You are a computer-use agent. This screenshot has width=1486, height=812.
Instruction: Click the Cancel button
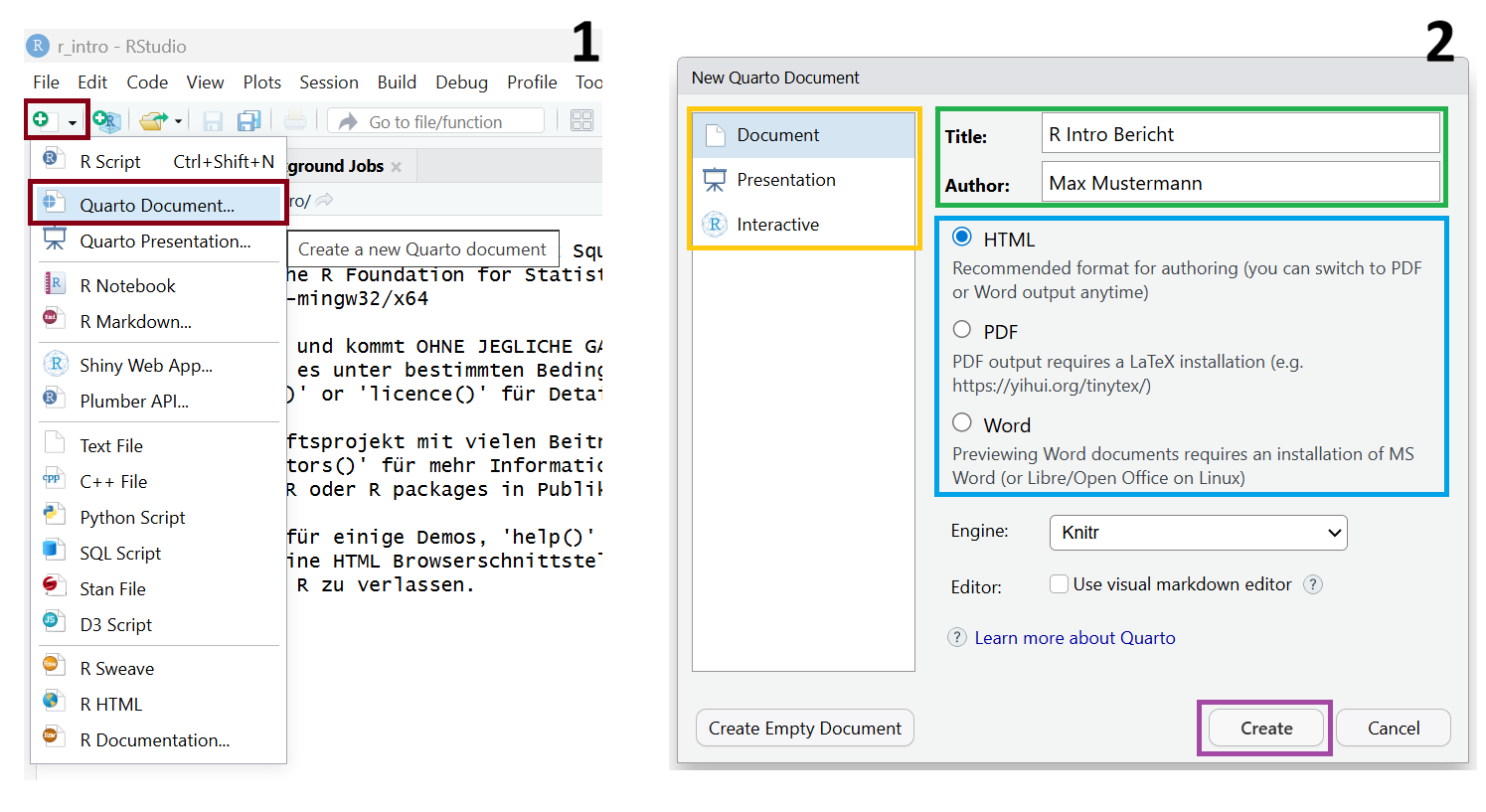(1394, 729)
